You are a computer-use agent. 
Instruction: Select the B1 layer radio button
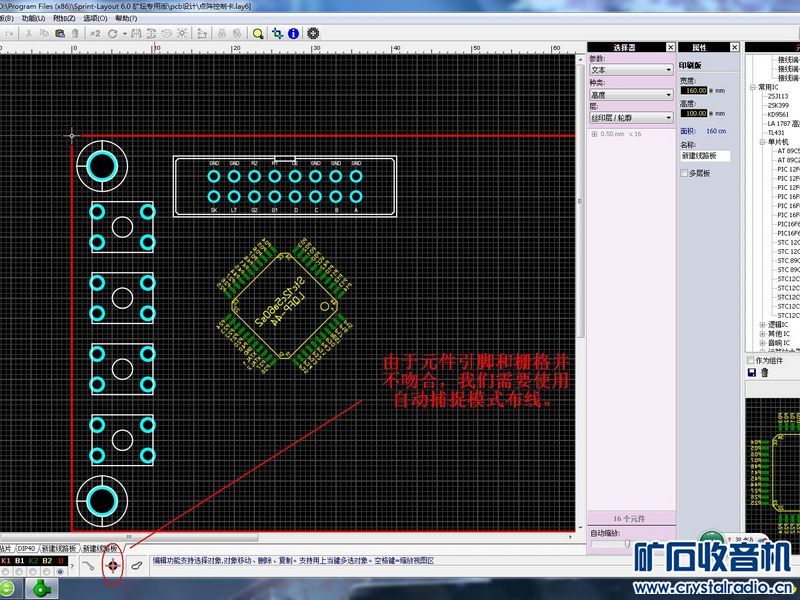click(x=19, y=571)
